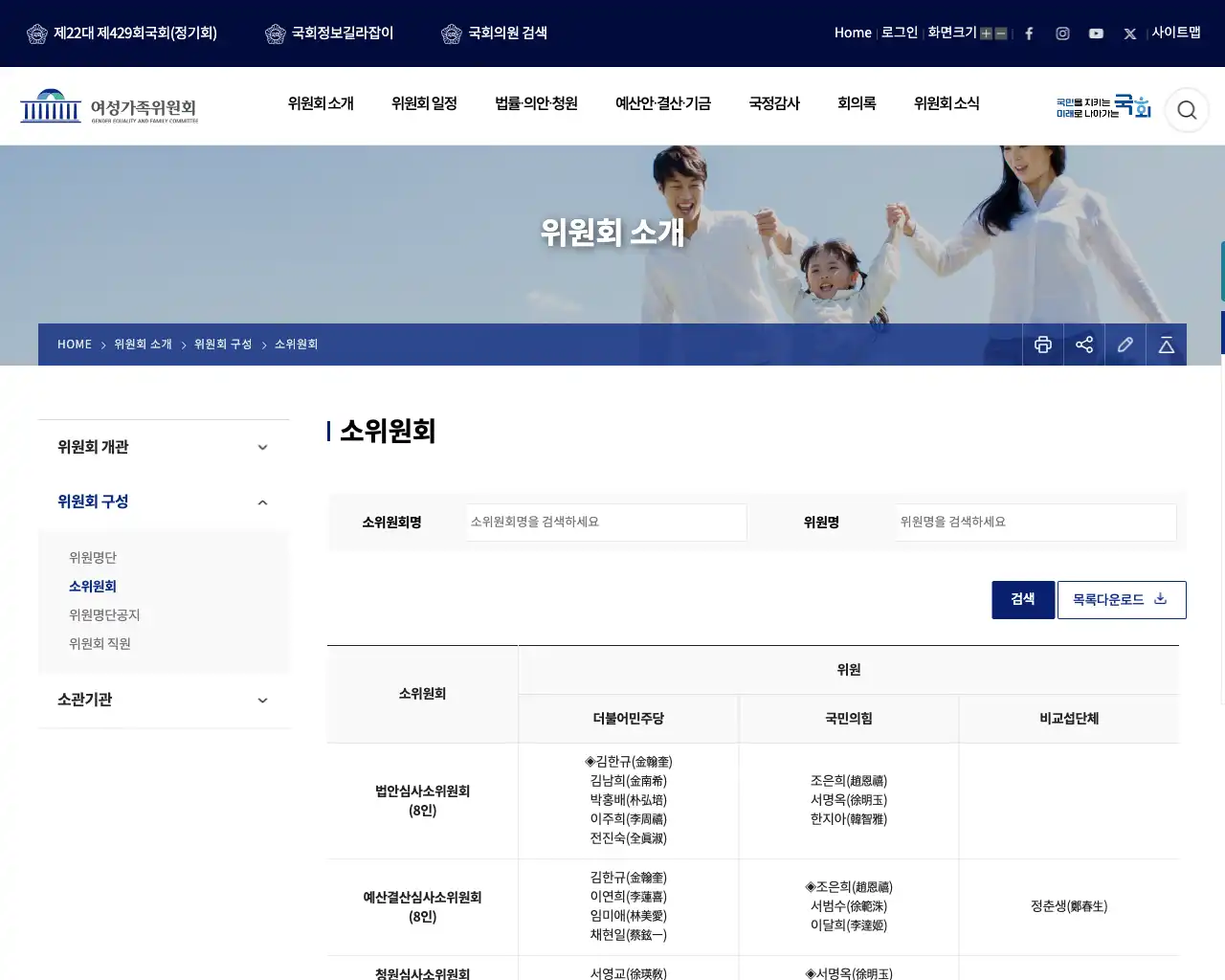Select 위원명단 in the sidebar

pyautogui.click(x=93, y=558)
